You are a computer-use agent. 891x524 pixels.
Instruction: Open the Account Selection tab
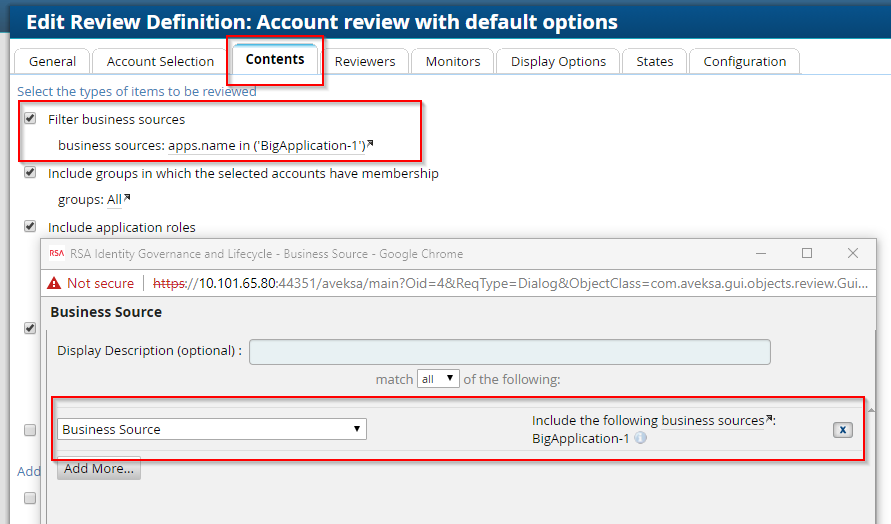coord(160,61)
